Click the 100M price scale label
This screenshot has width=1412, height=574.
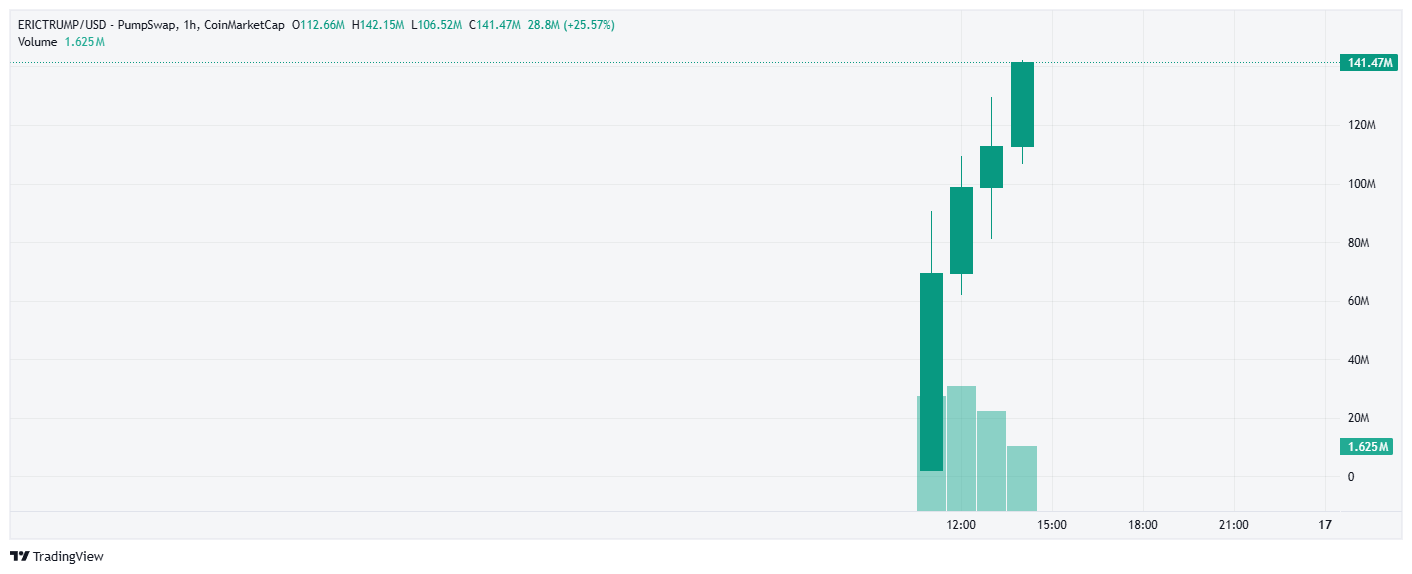pyautogui.click(x=1363, y=185)
